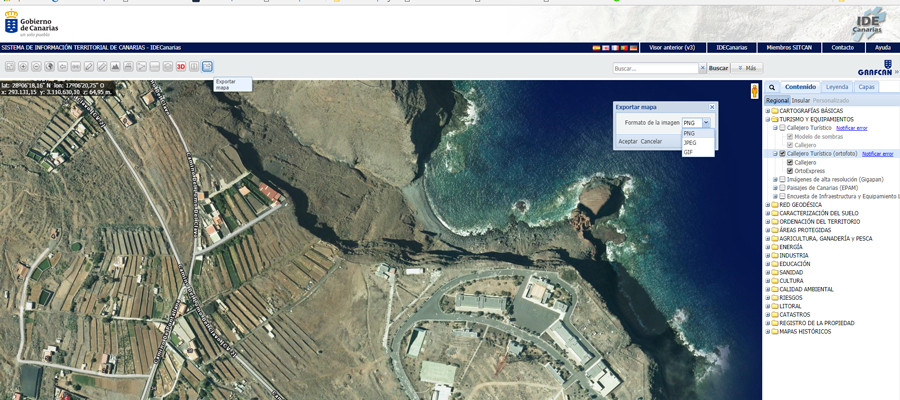Click the toolbar icon right of the share icon
Image resolution: width=900 pixels, height=400 pixels.
pos(154,67)
